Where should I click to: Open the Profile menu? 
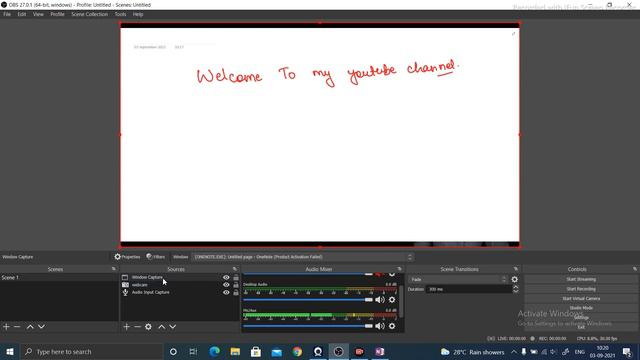coord(58,14)
